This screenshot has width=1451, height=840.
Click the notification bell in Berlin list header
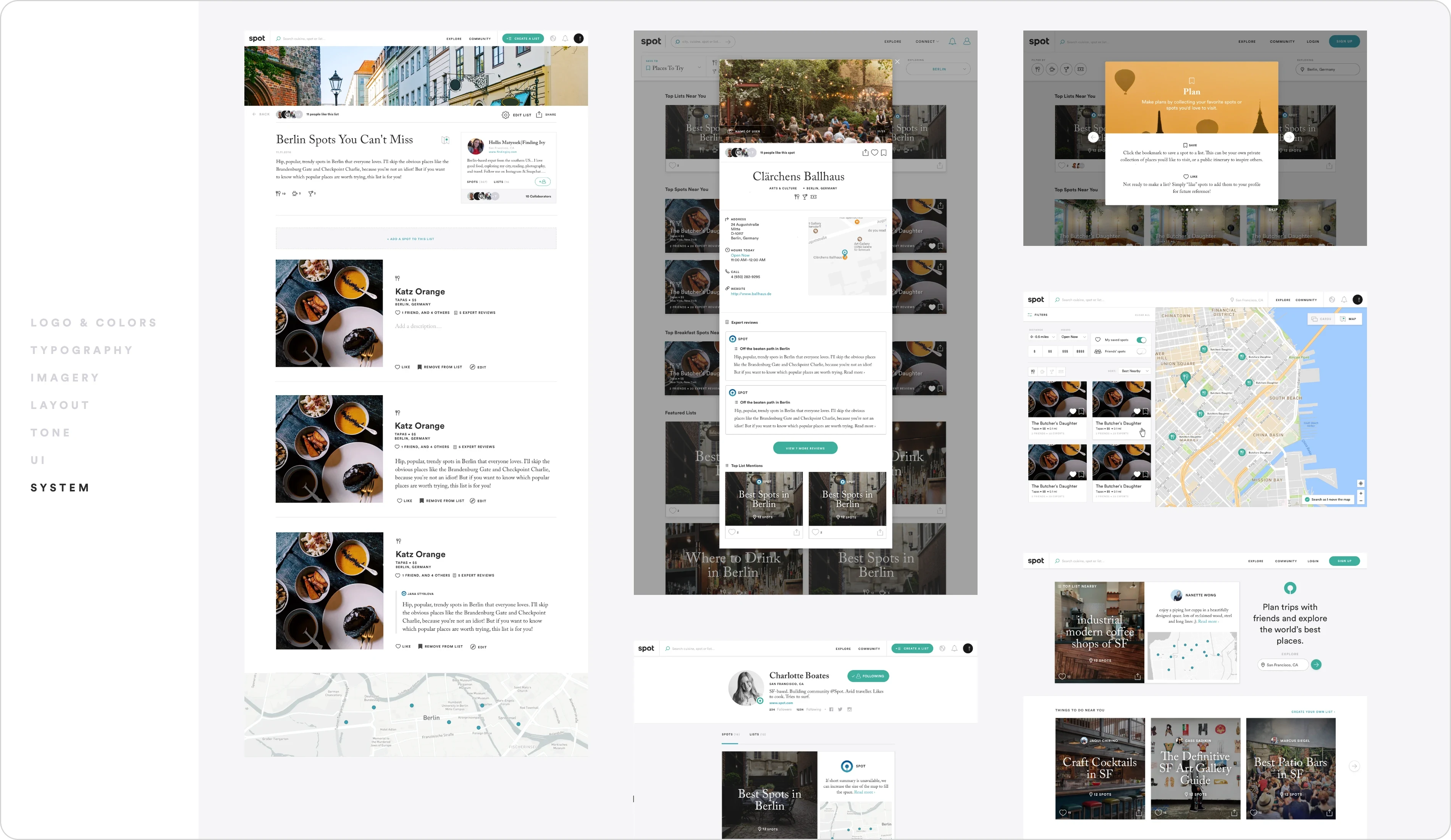pos(566,39)
